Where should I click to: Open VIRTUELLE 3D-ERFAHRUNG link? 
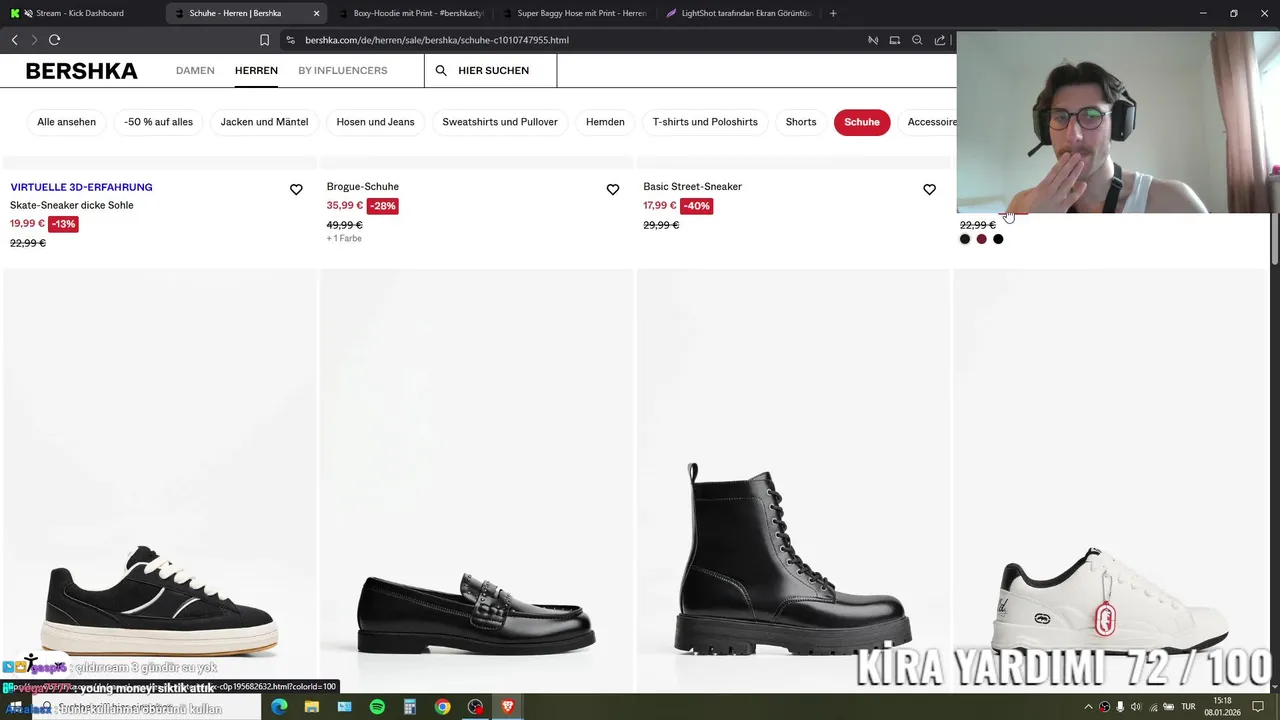81,187
